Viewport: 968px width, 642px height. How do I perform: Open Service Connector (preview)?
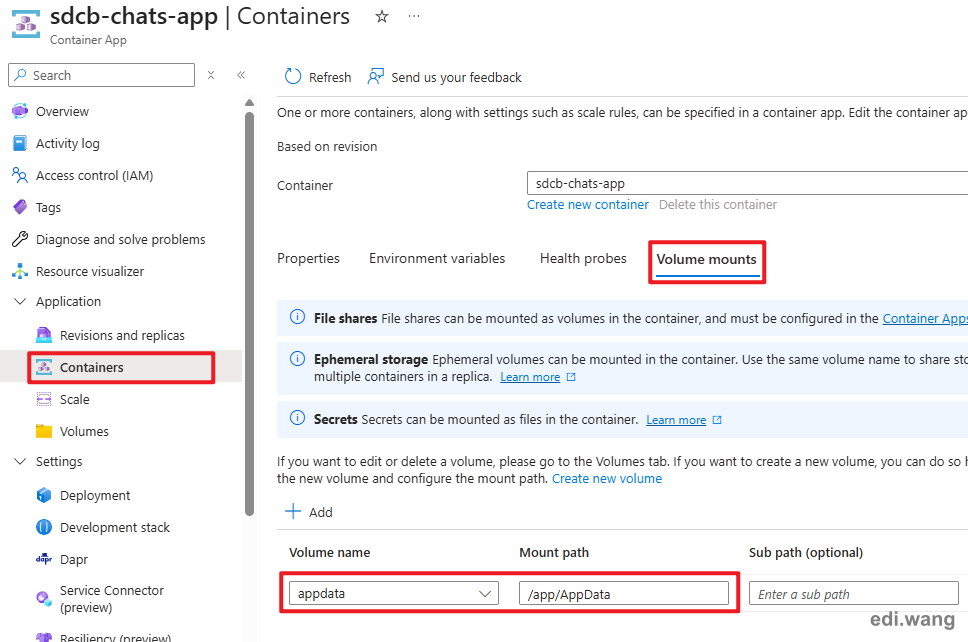[111, 598]
